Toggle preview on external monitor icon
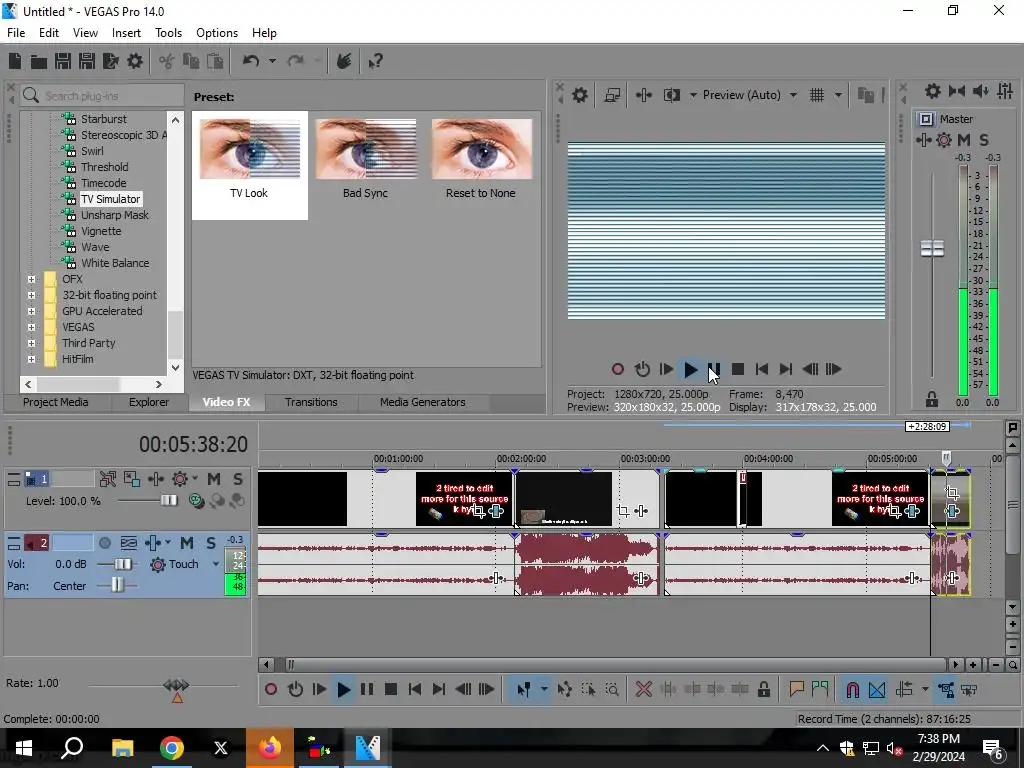Viewport: 1024px width, 768px height. point(612,95)
